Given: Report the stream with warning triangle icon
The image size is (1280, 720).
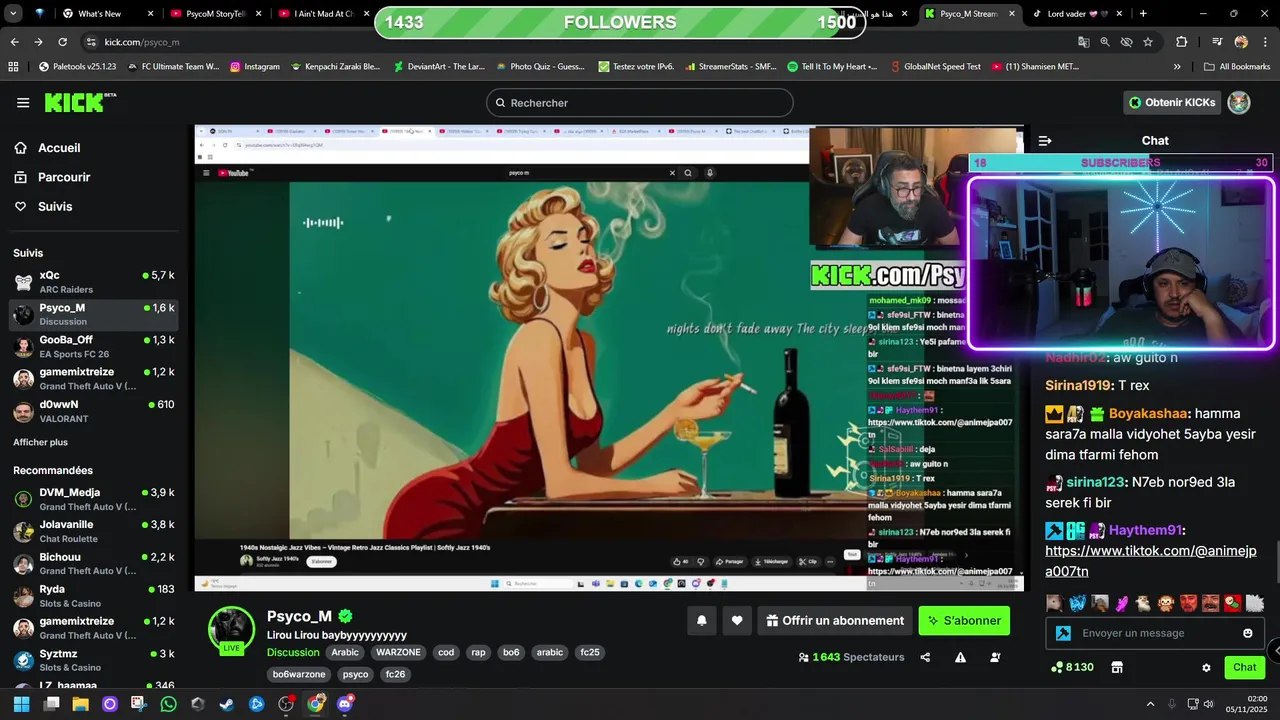Looking at the screenshot, I should coord(960,657).
